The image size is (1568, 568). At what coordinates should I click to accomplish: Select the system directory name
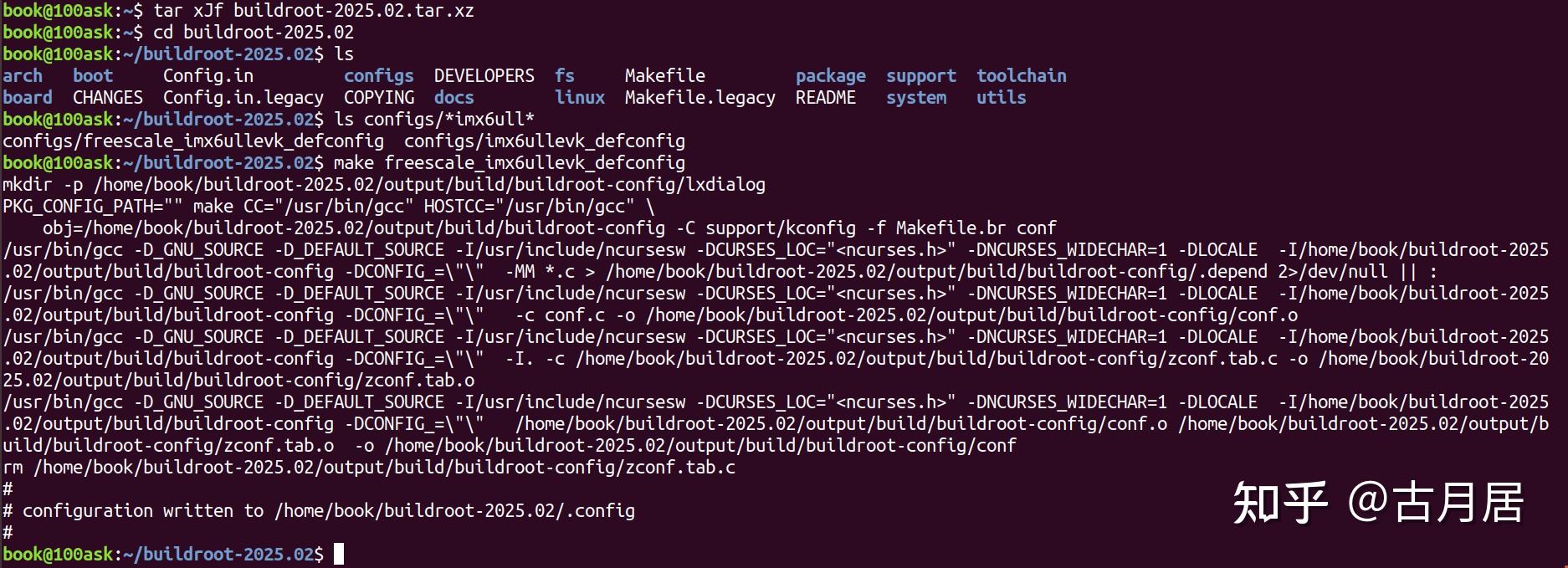pyautogui.click(x=915, y=98)
